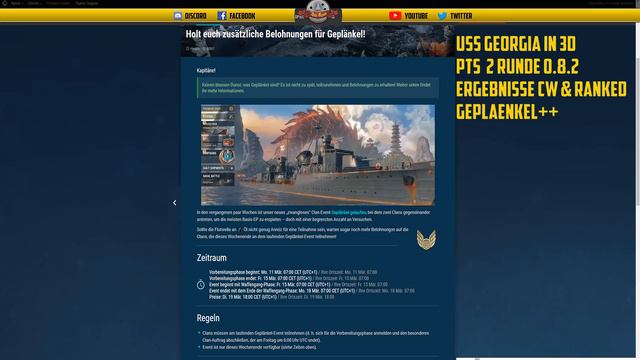Open the Dienste dropdown in the top bar
This screenshot has width=640, height=360.
click(x=35, y=3)
